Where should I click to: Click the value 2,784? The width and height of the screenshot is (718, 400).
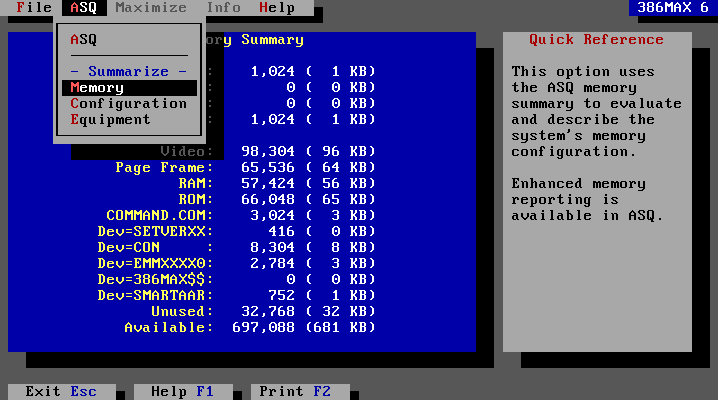(x=272, y=264)
